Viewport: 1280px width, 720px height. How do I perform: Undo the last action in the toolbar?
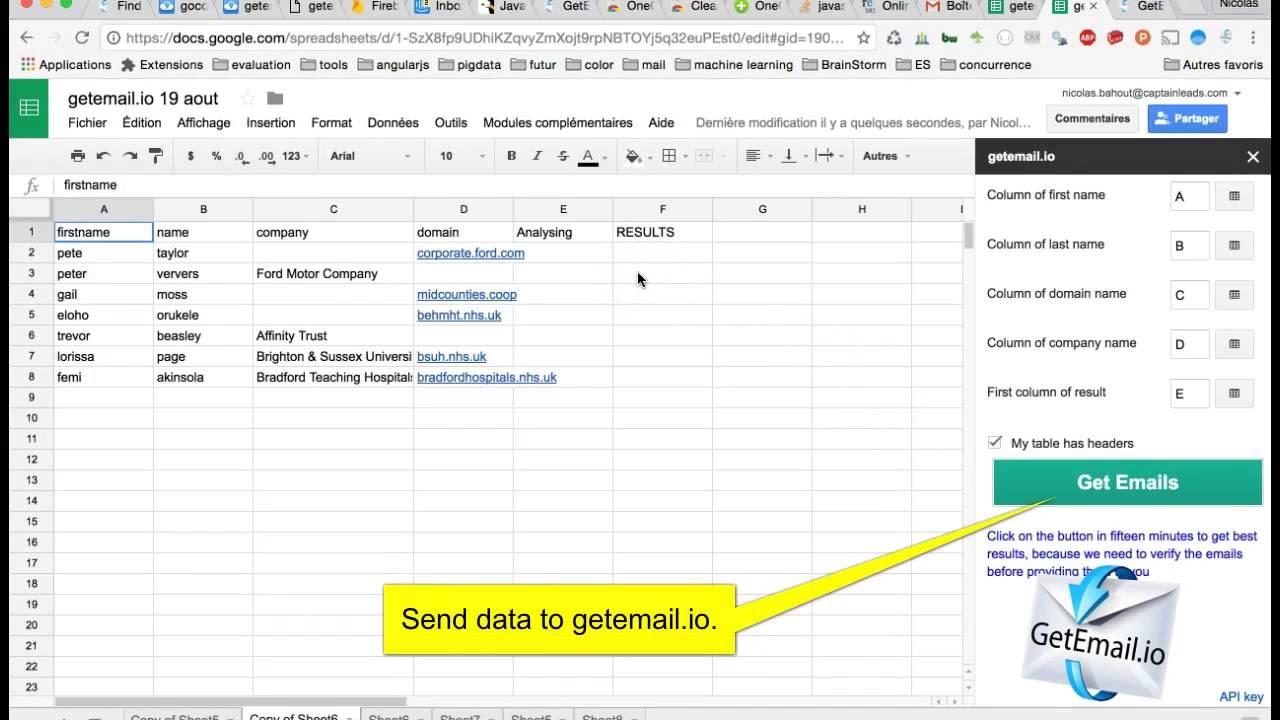[104, 156]
